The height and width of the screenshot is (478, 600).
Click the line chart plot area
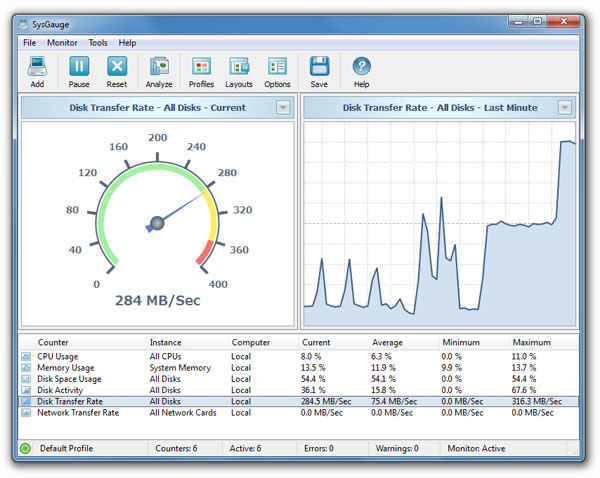[440, 224]
